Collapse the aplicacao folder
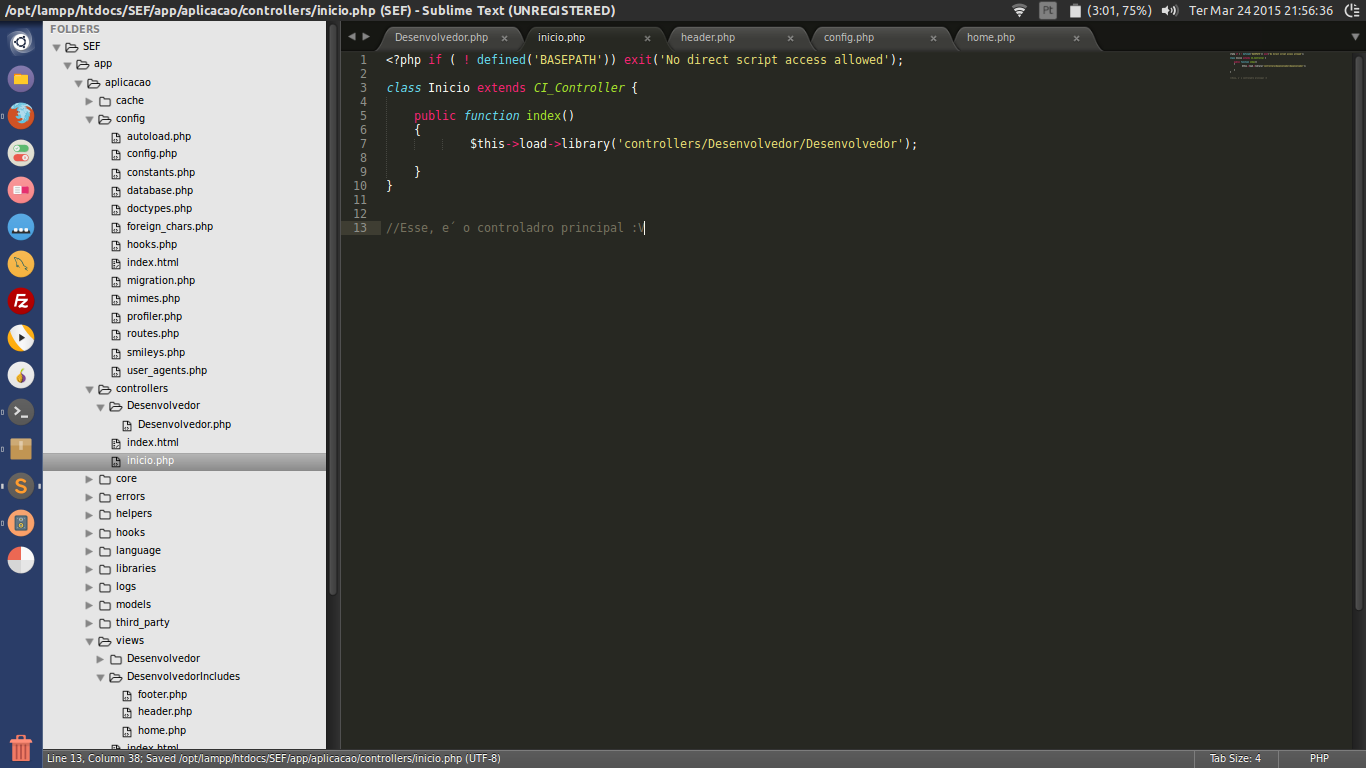The width and height of the screenshot is (1366, 768). click(x=79, y=83)
